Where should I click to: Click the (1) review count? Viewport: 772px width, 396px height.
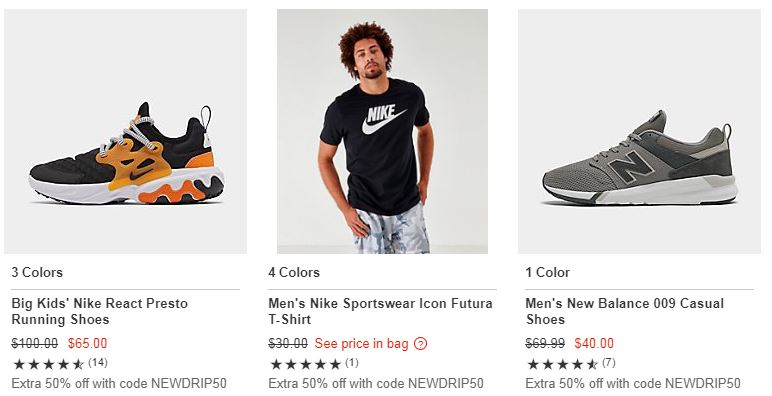(352, 363)
